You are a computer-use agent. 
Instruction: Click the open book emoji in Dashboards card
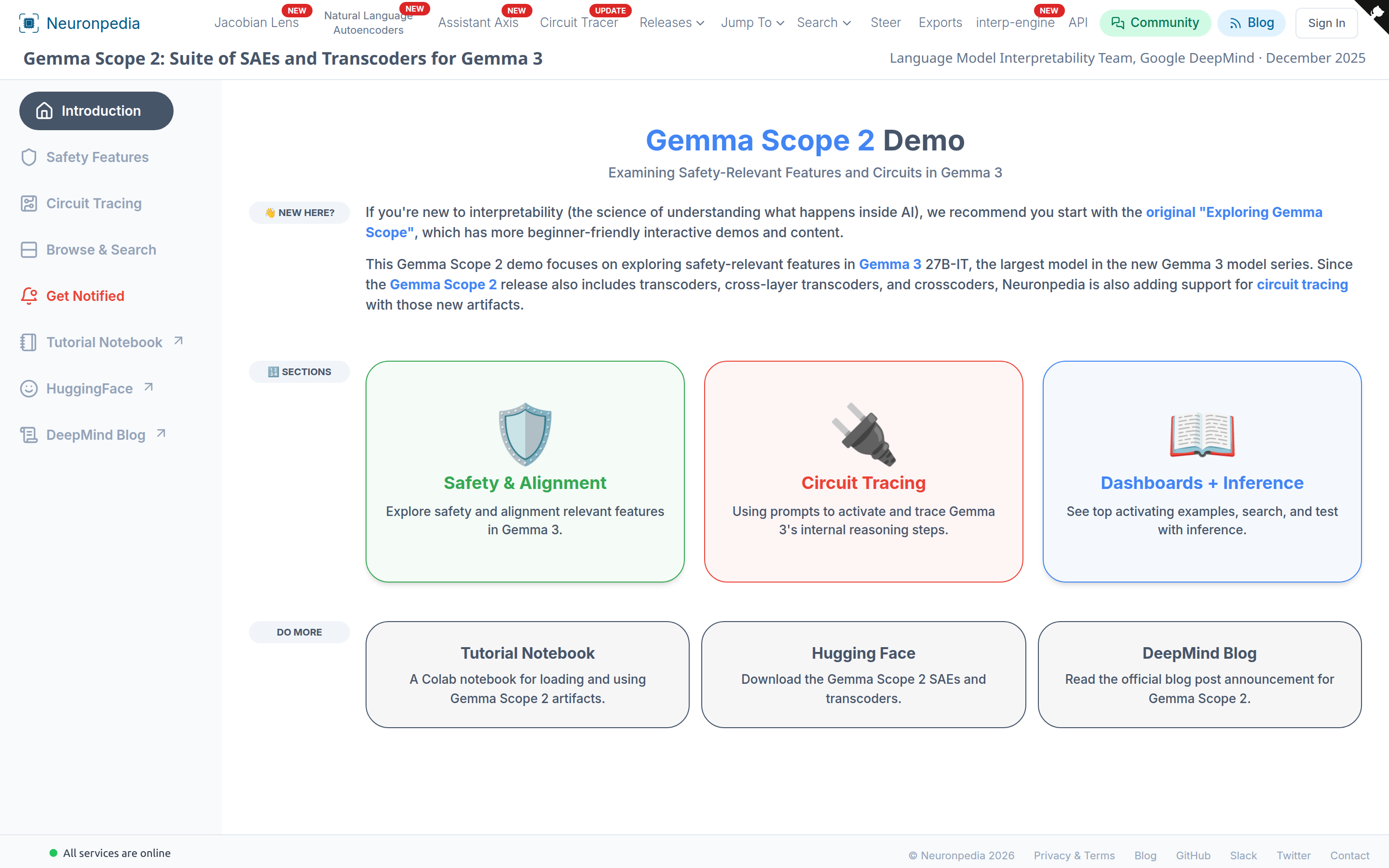point(1202,434)
